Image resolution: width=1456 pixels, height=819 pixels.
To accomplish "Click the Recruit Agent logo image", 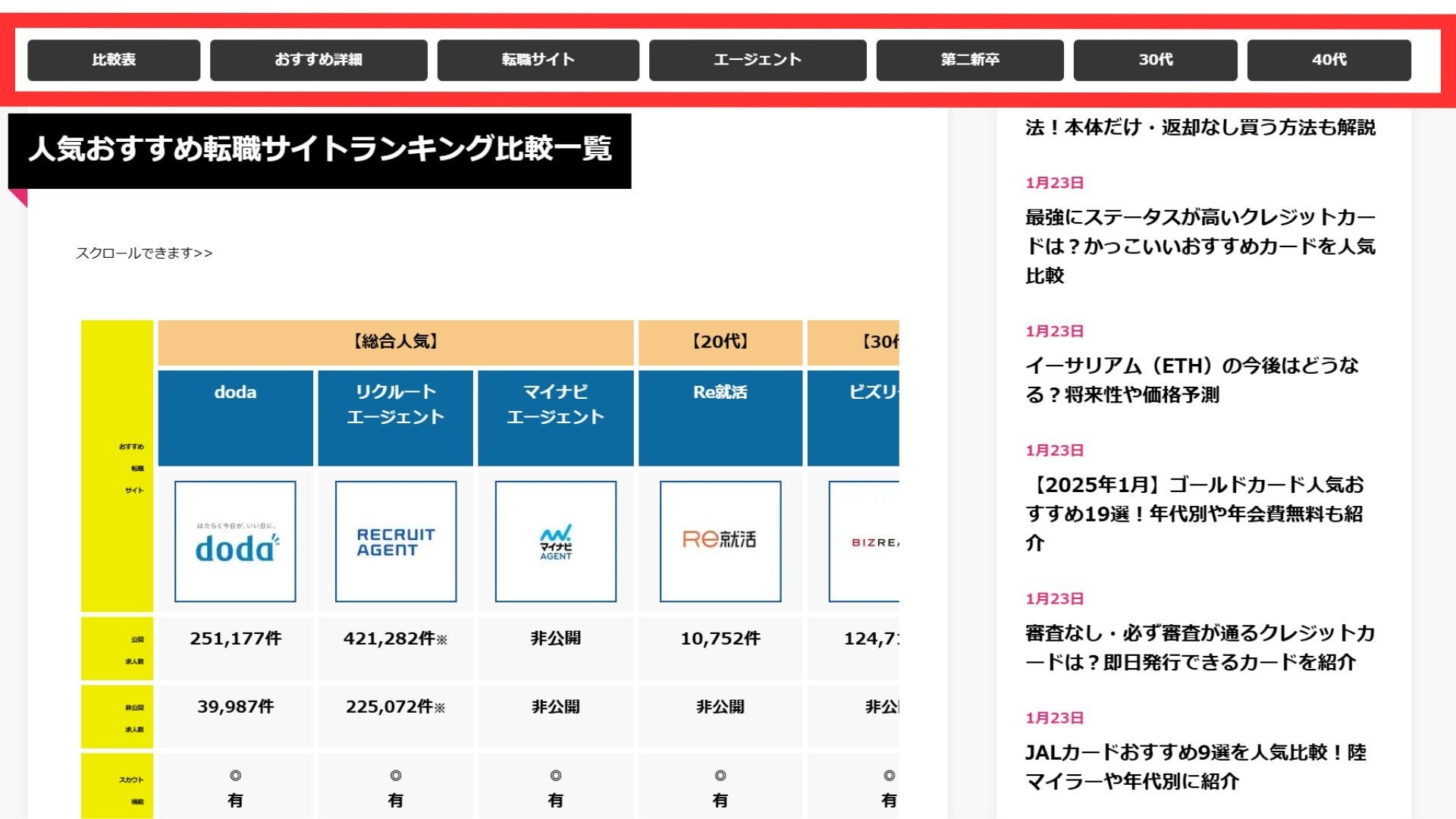I will (395, 541).
